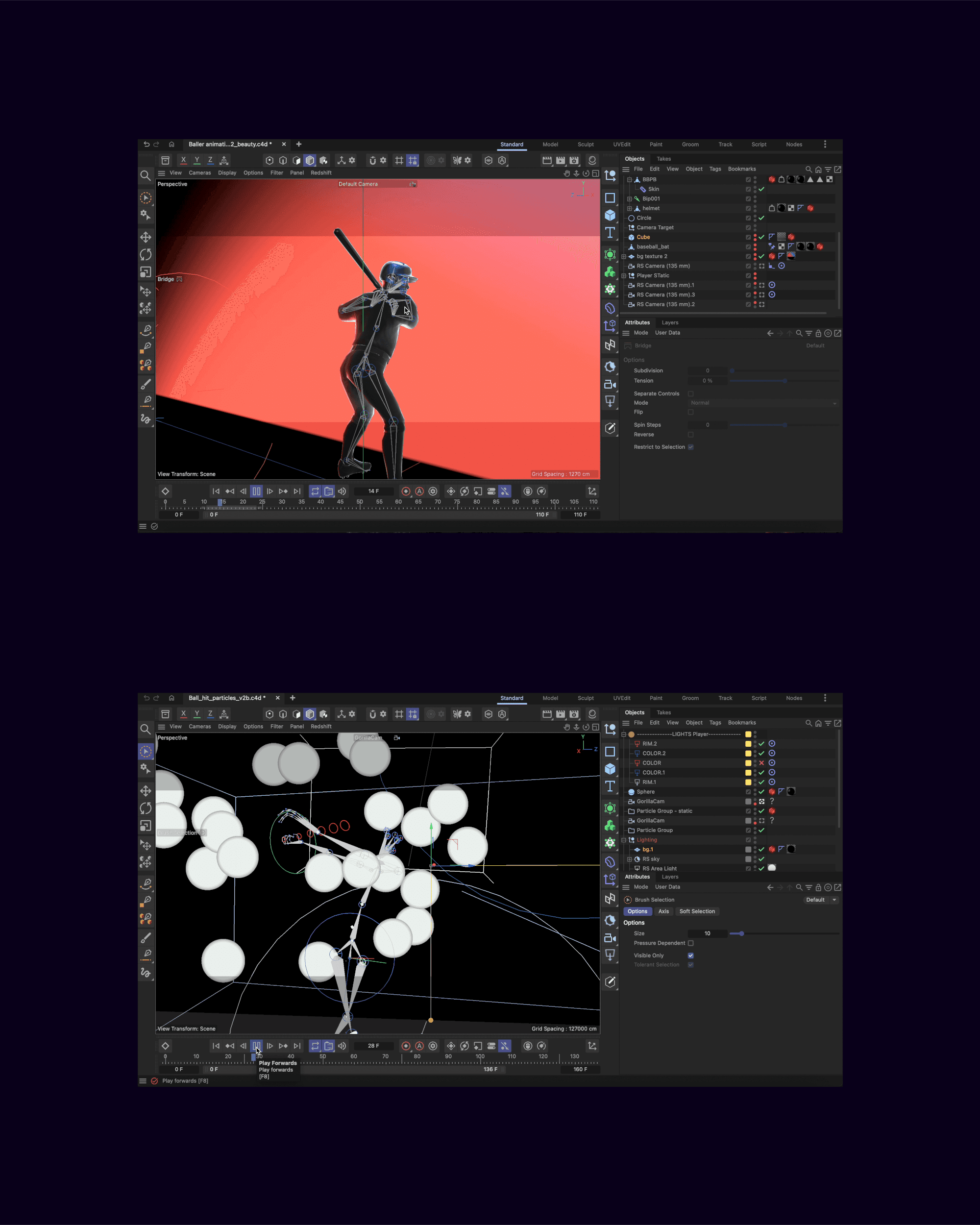Select Rotate tool in Ball_hit_particles window sidebar
Screen dimensions: 980x1225
(146, 808)
